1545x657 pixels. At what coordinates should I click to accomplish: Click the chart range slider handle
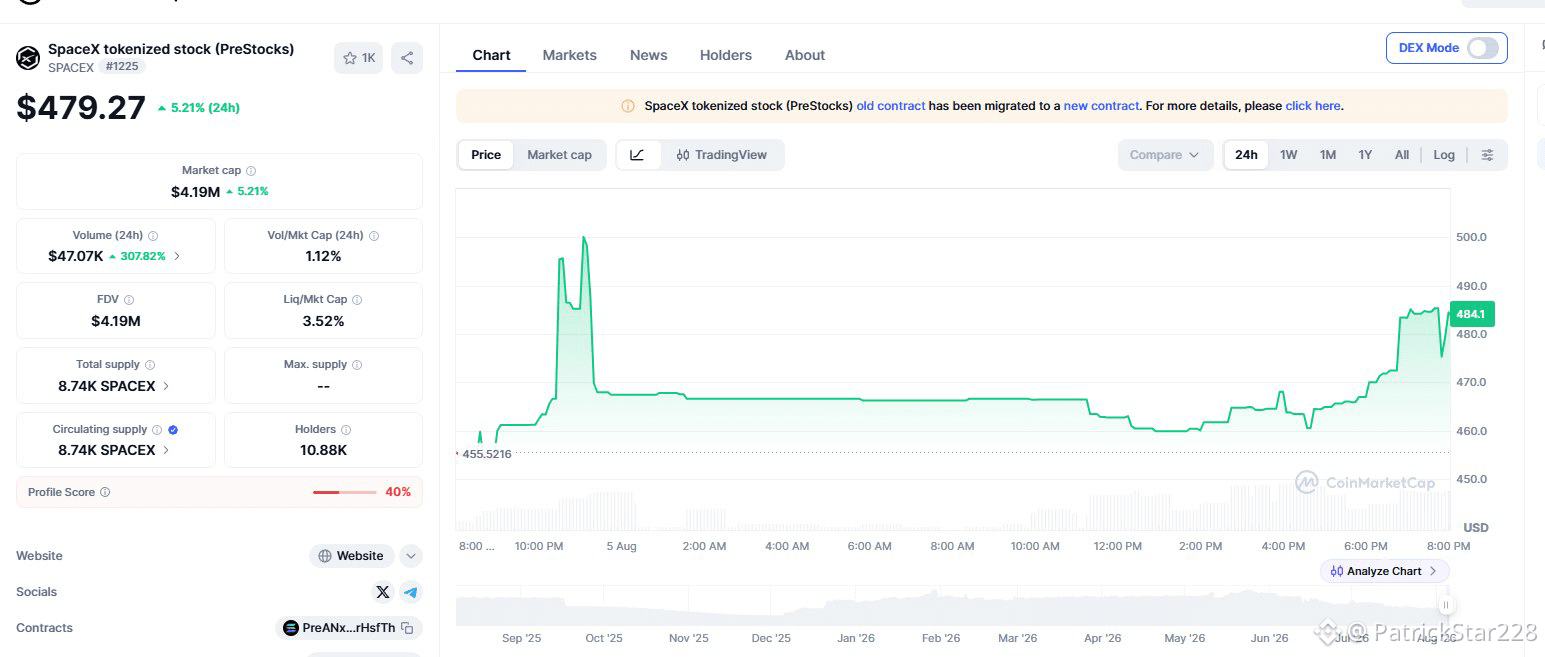[1445, 605]
